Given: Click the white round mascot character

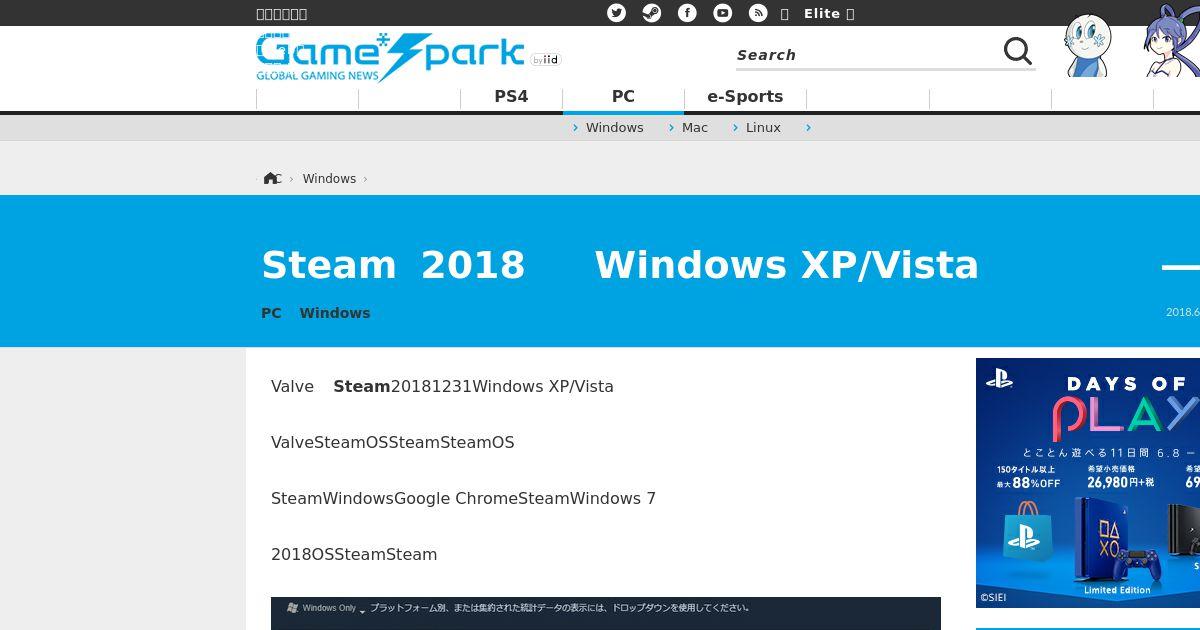Looking at the screenshot, I should [1087, 46].
